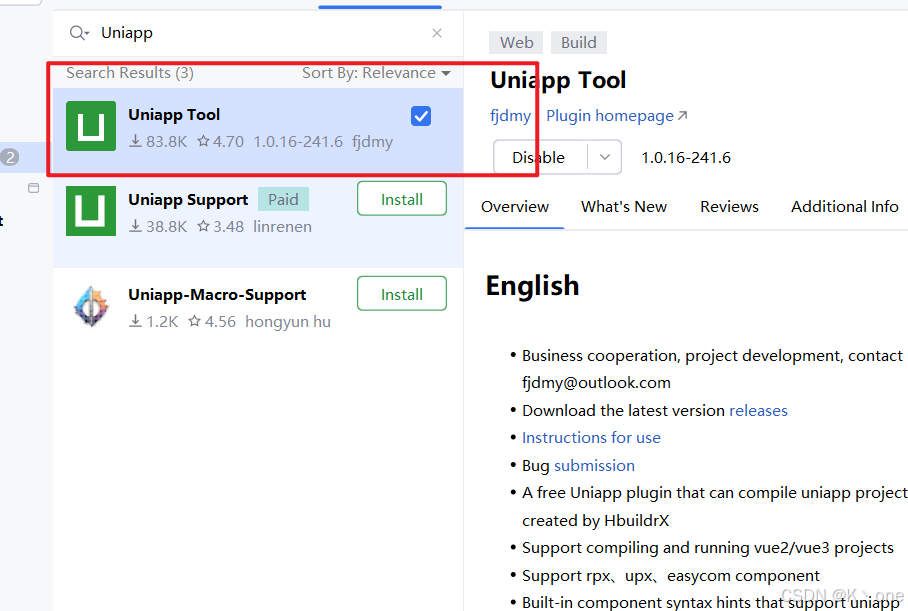Switch to the Reviews tab
Viewport: 908px width, 611px height.
click(x=729, y=207)
